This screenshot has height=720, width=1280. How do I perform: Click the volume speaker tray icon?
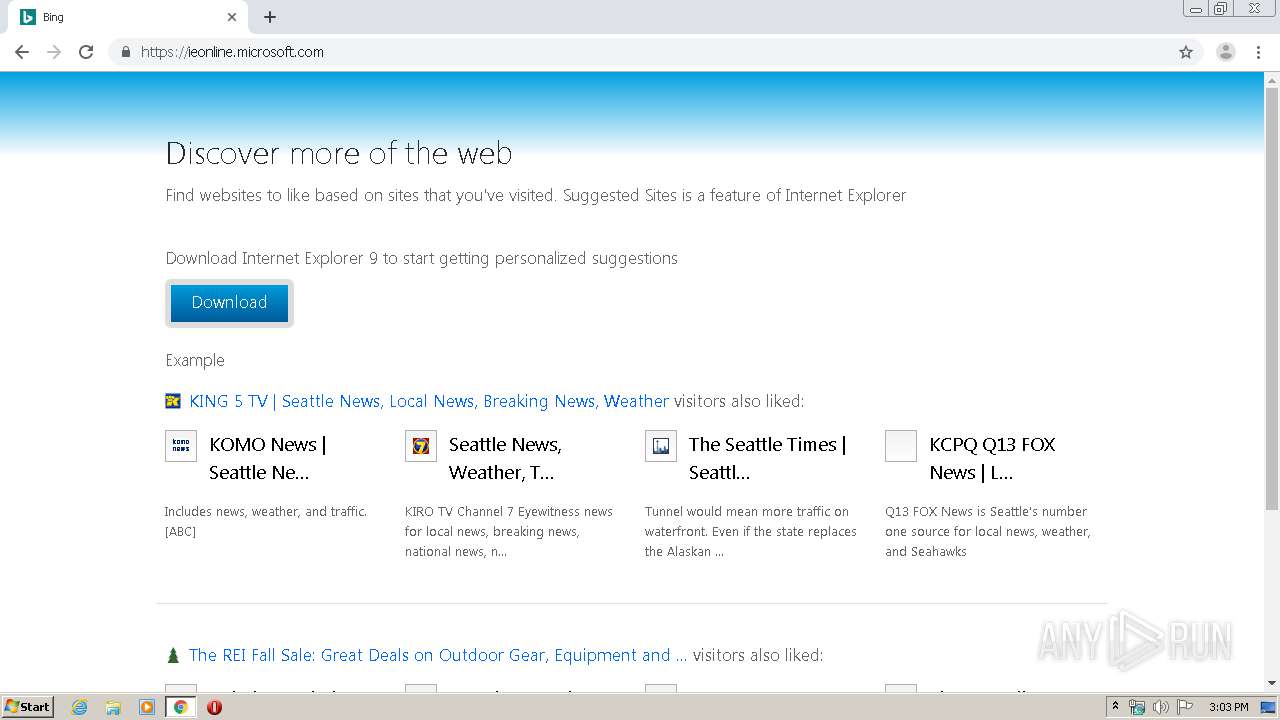1161,707
